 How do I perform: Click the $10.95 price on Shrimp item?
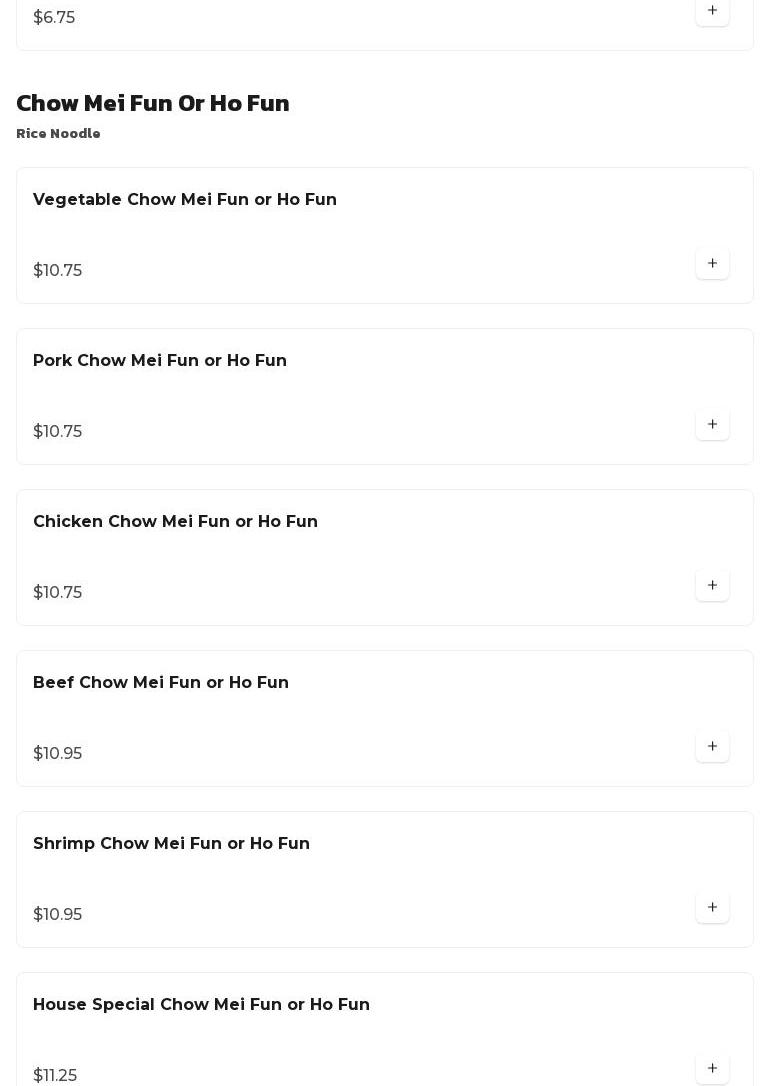pyautogui.click(x=58, y=915)
